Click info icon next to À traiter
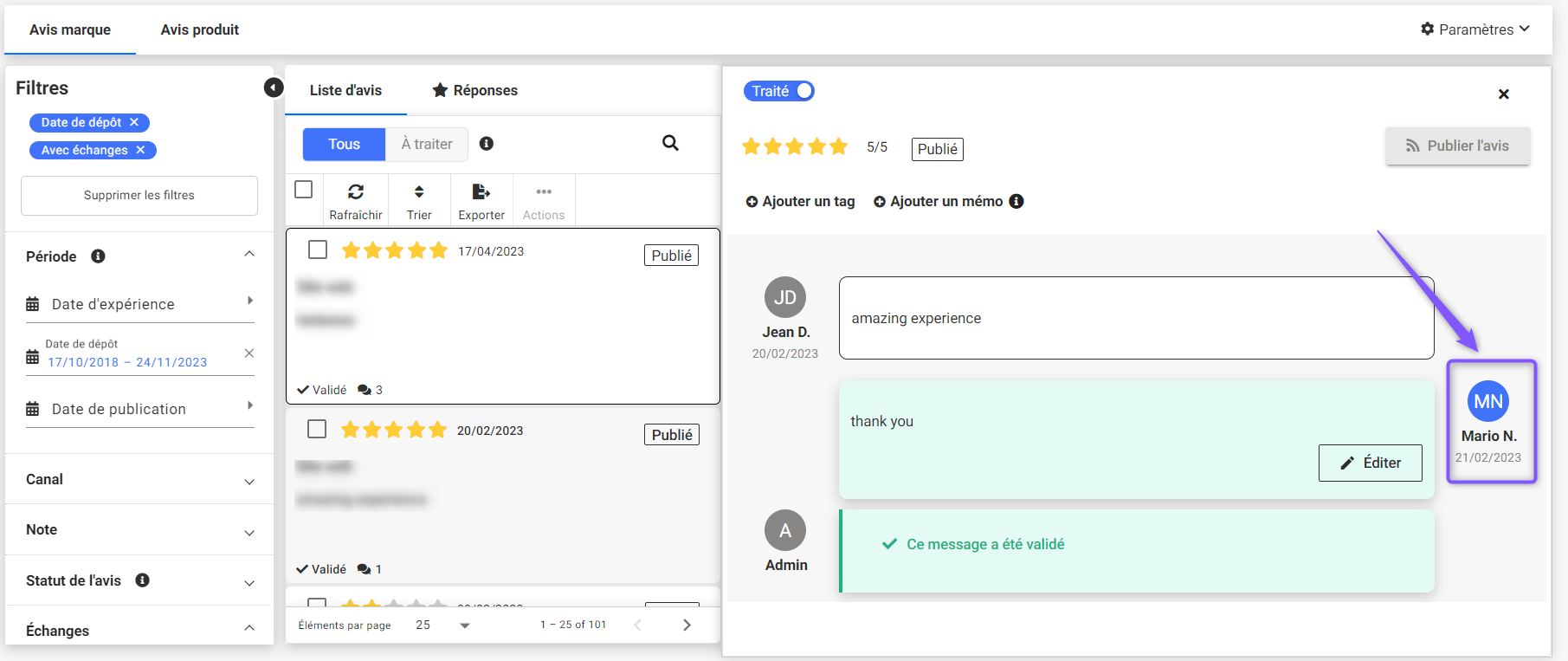Image resolution: width=1568 pixels, height=661 pixels. tap(487, 144)
